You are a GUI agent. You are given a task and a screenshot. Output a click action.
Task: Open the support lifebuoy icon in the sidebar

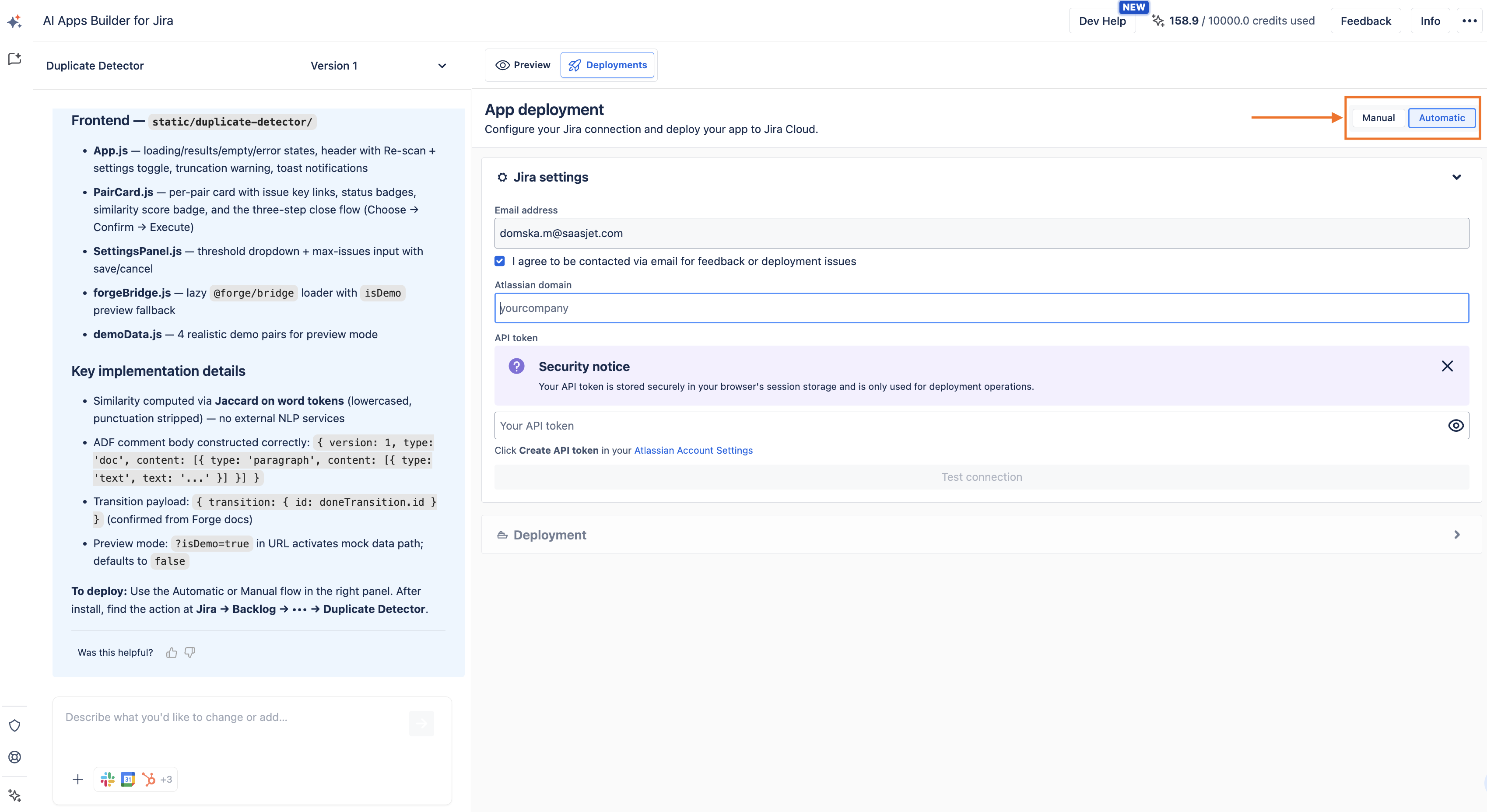click(14, 756)
